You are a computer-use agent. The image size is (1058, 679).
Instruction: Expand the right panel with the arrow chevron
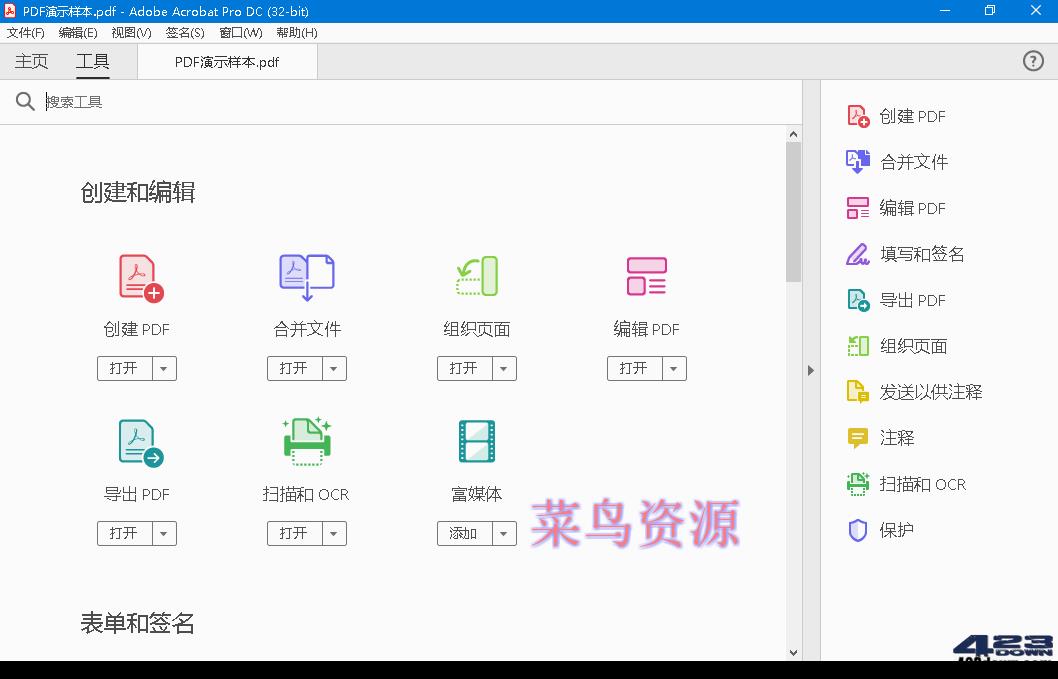tap(810, 370)
